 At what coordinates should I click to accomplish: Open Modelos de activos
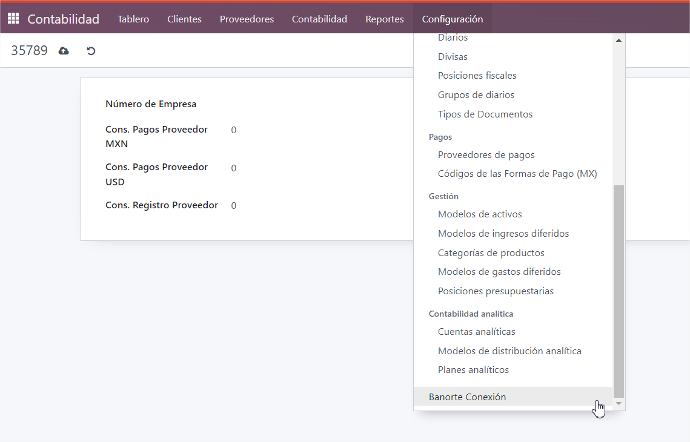point(480,214)
